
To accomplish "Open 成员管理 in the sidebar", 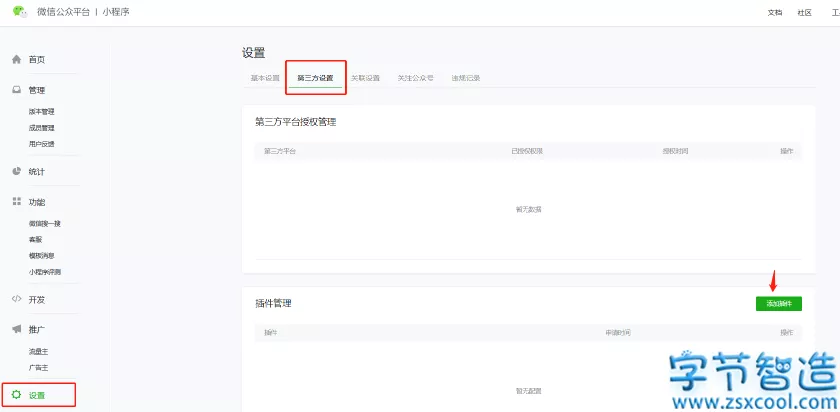I will click(x=42, y=128).
